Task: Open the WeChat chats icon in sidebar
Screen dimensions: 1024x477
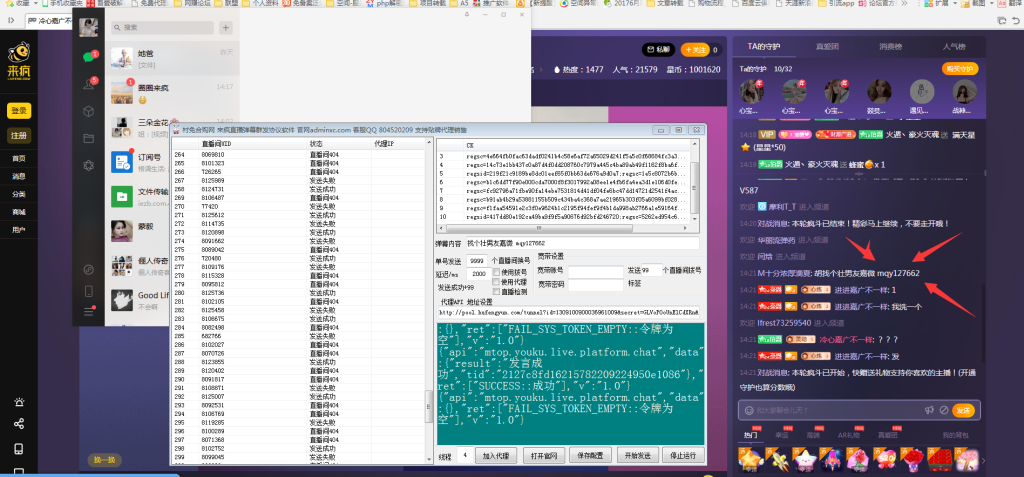Action: pyautogui.click(x=88, y=58)
